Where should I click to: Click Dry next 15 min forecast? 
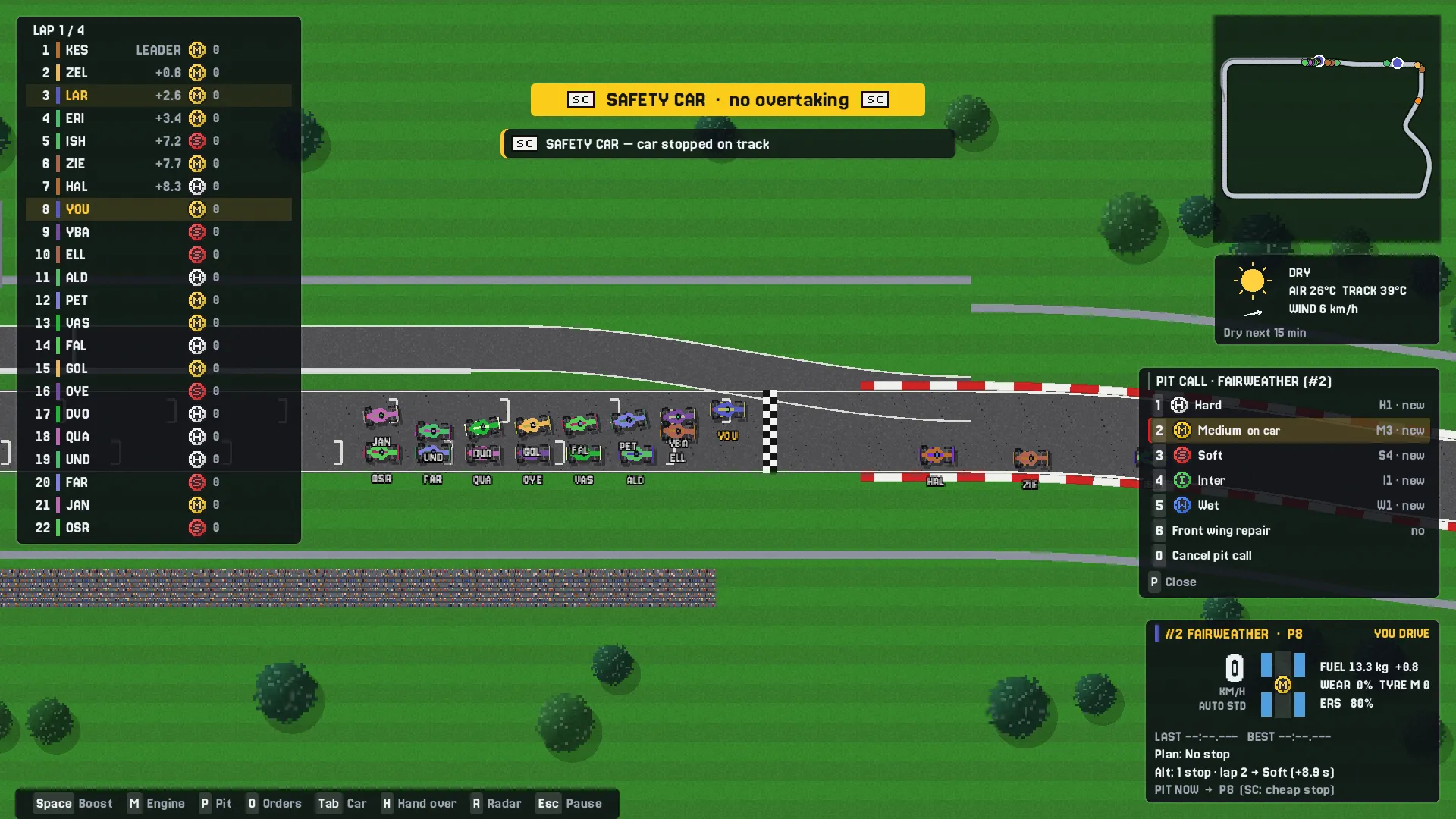(x=1264, y=332)
